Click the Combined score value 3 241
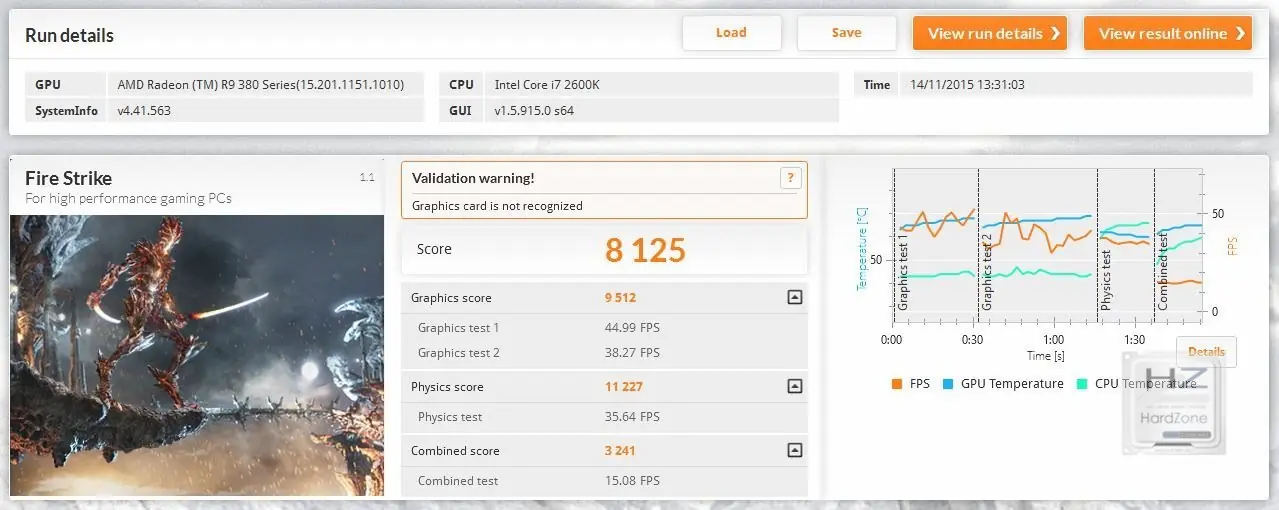Screen dimensions: 1279x510 [x=620, y=450]
